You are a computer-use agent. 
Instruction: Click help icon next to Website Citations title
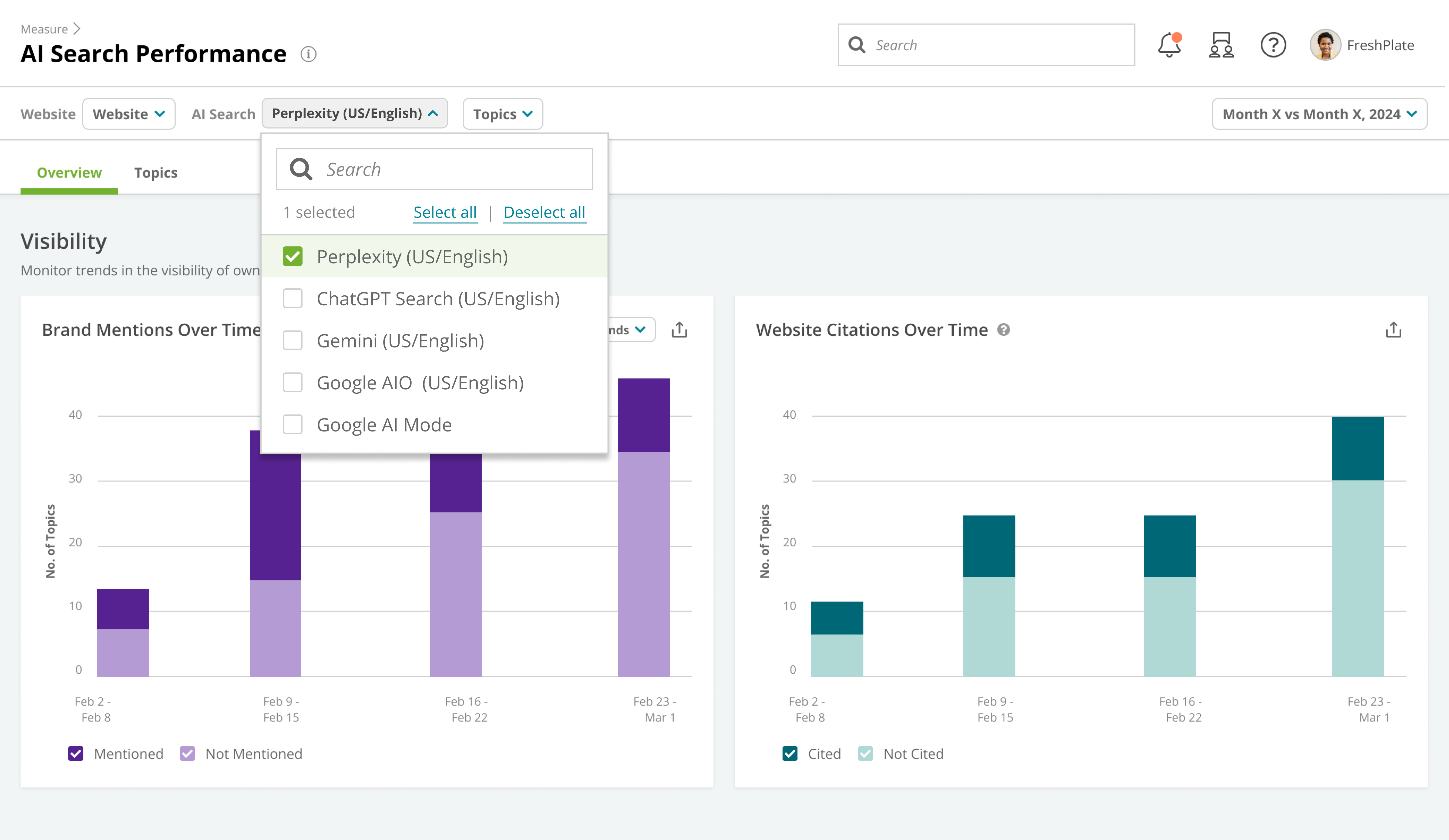tap(1003, 330)
